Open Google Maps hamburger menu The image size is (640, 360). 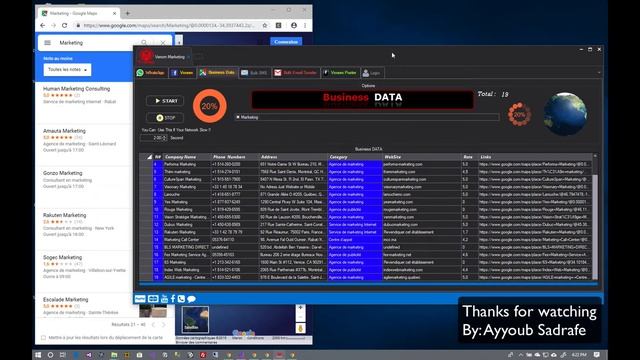point(47,43)
